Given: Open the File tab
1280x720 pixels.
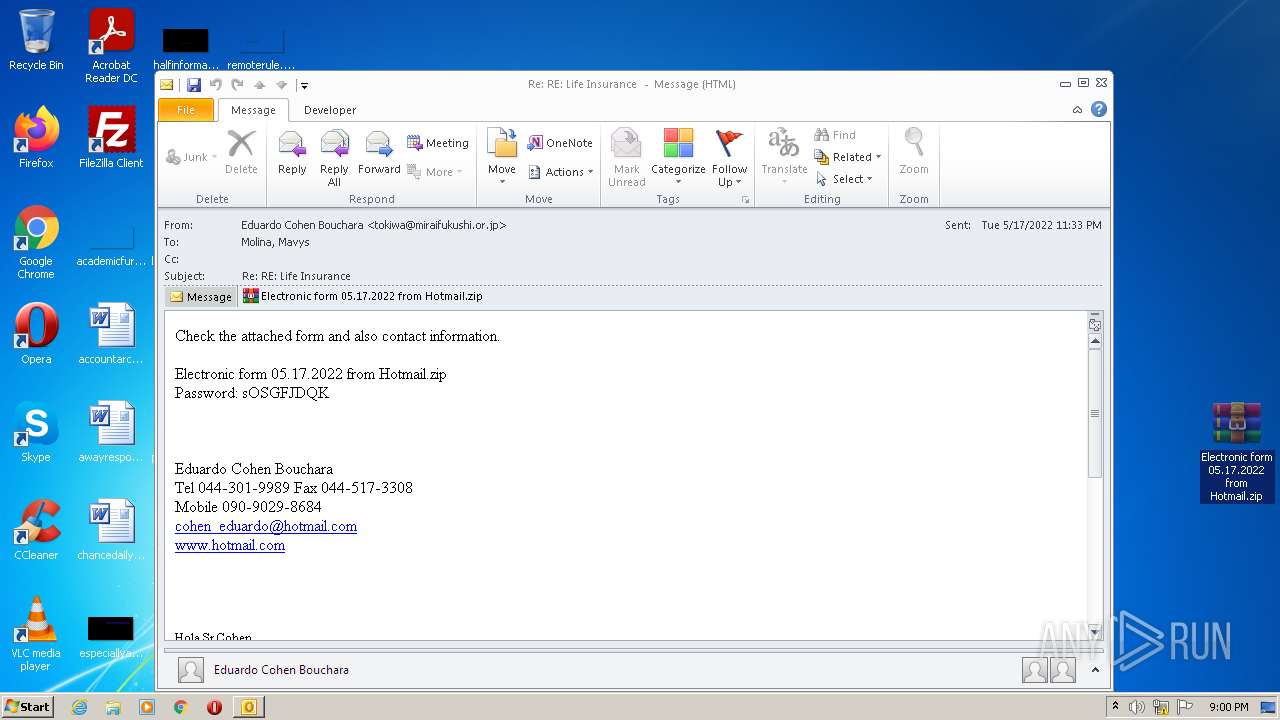Looking at the screenshot, I should (186, 110).
